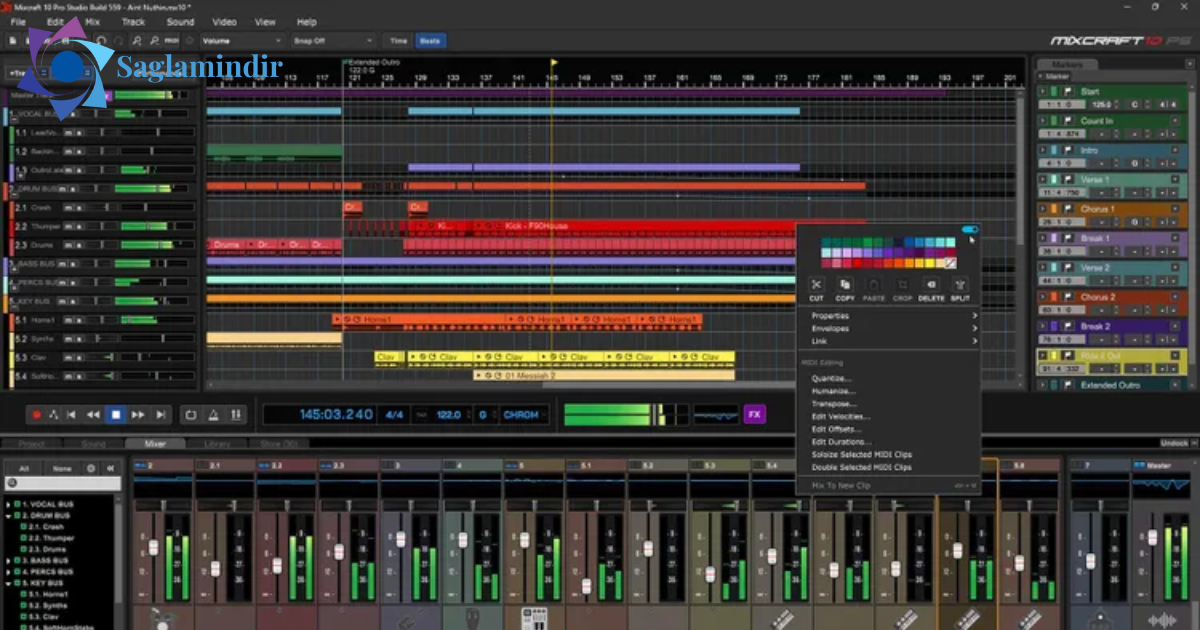Click the top-left green swatch in the color palette
1200x630 pixels.
[826, 242]
